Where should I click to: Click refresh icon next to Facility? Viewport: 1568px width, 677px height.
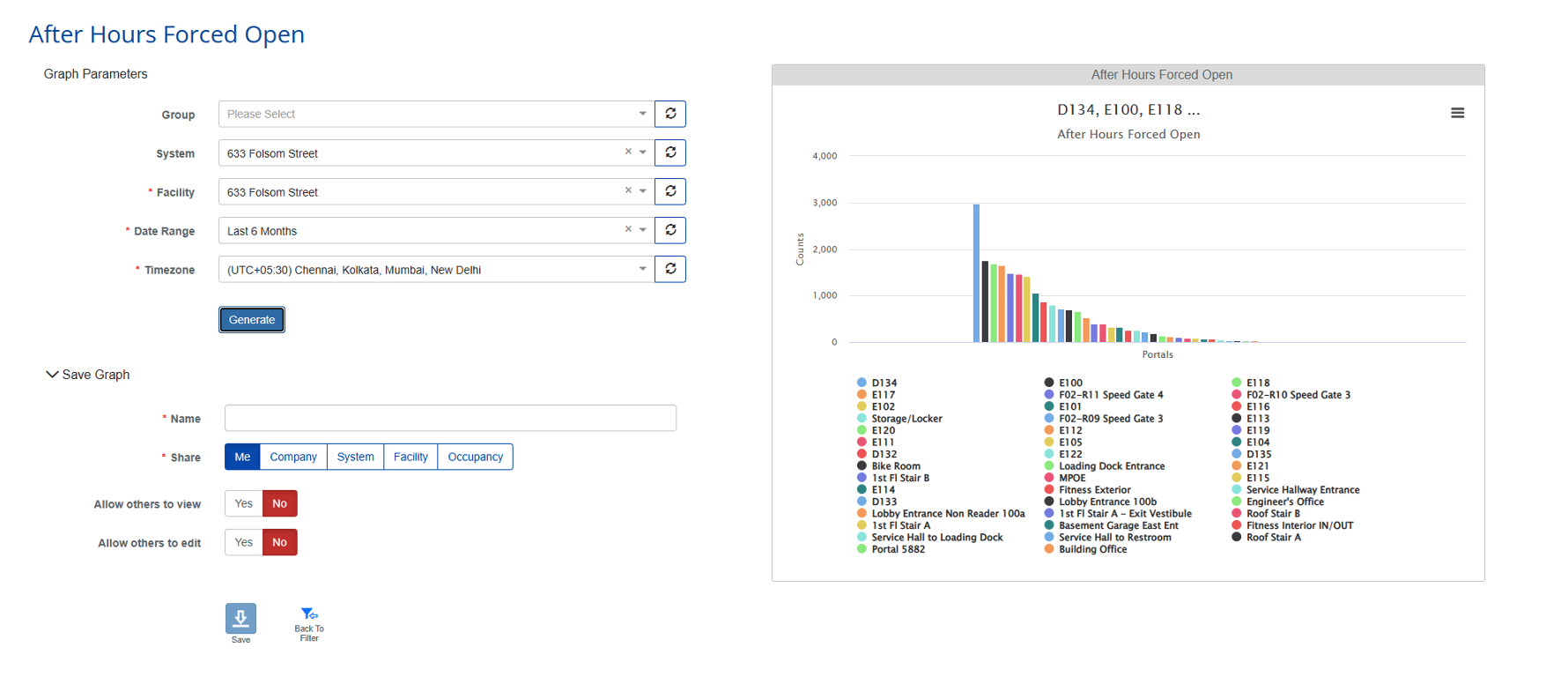tap(670, 191)
